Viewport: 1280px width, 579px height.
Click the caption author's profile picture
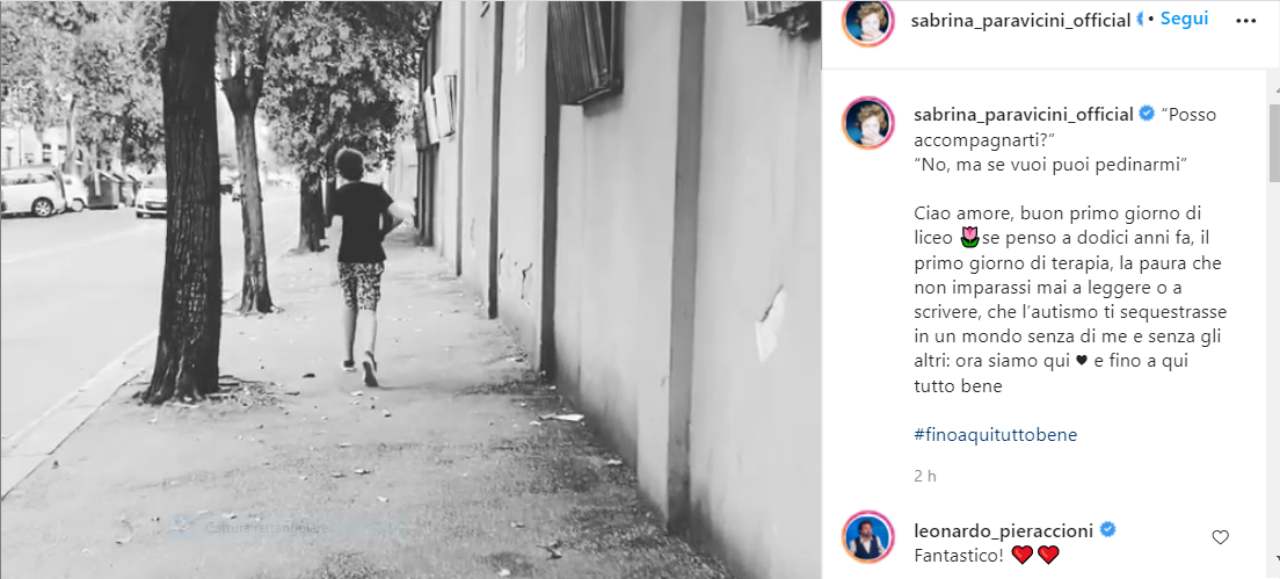pos(868,122)
